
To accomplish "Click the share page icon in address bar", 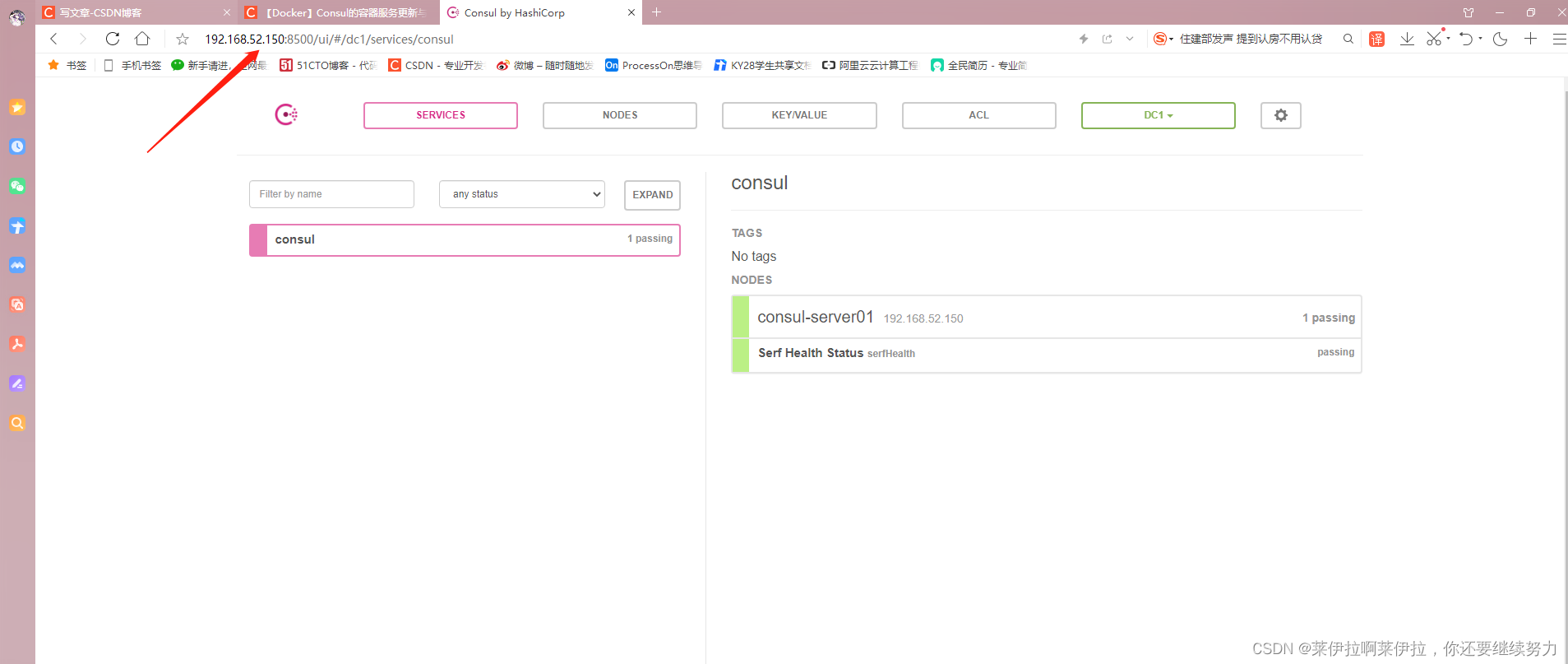I will pos(1107,39).
